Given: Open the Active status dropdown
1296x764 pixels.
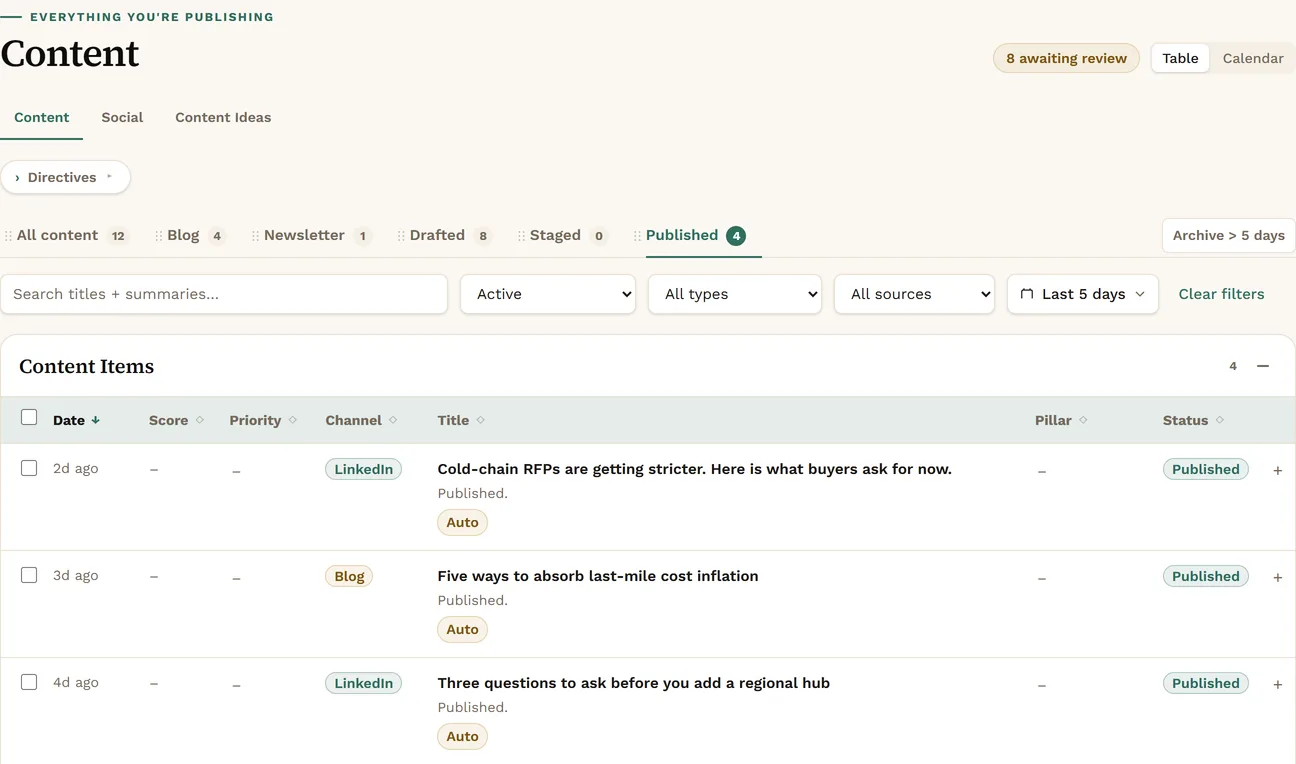Looking at the screenshot, I should 548,294.
